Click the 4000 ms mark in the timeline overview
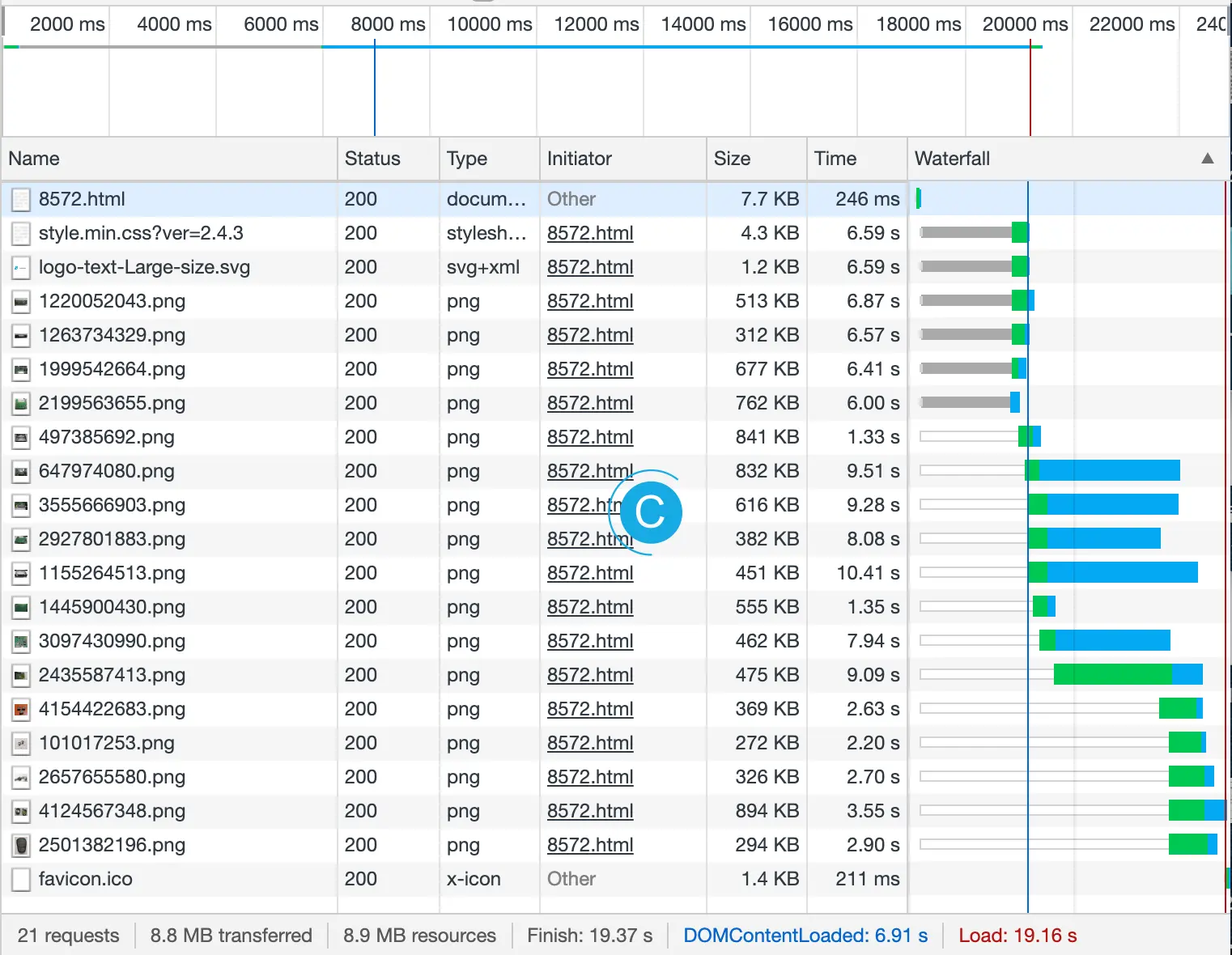This screenshot has height=955, width=1232. (x=174, y=24)
